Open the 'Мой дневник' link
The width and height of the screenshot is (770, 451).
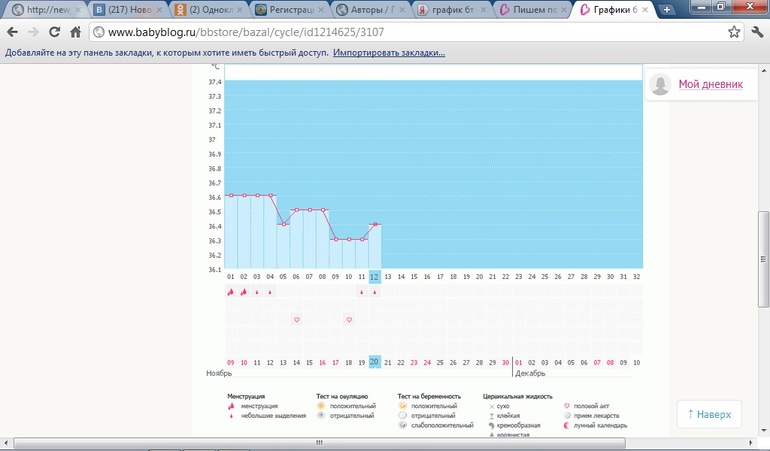pyautogui.click(x=710, y=85)
